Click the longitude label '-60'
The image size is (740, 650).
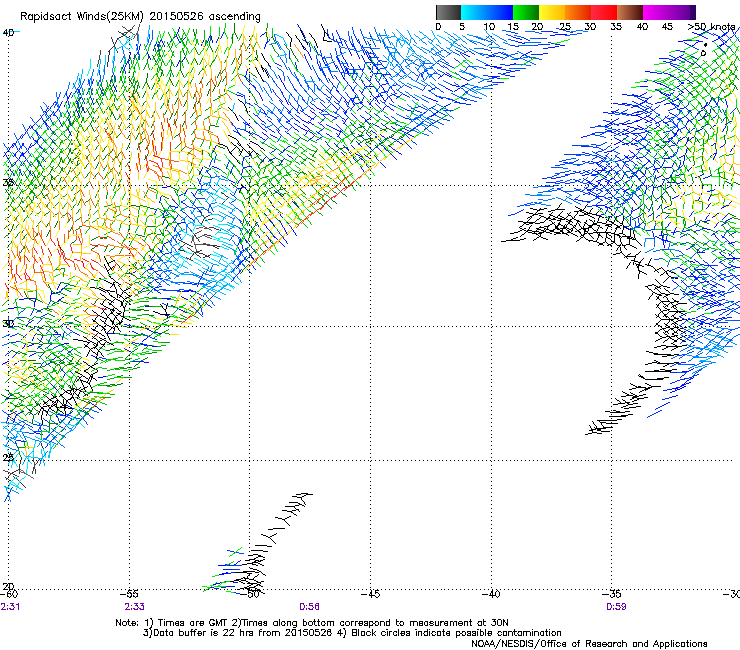(x=9, y=594)
